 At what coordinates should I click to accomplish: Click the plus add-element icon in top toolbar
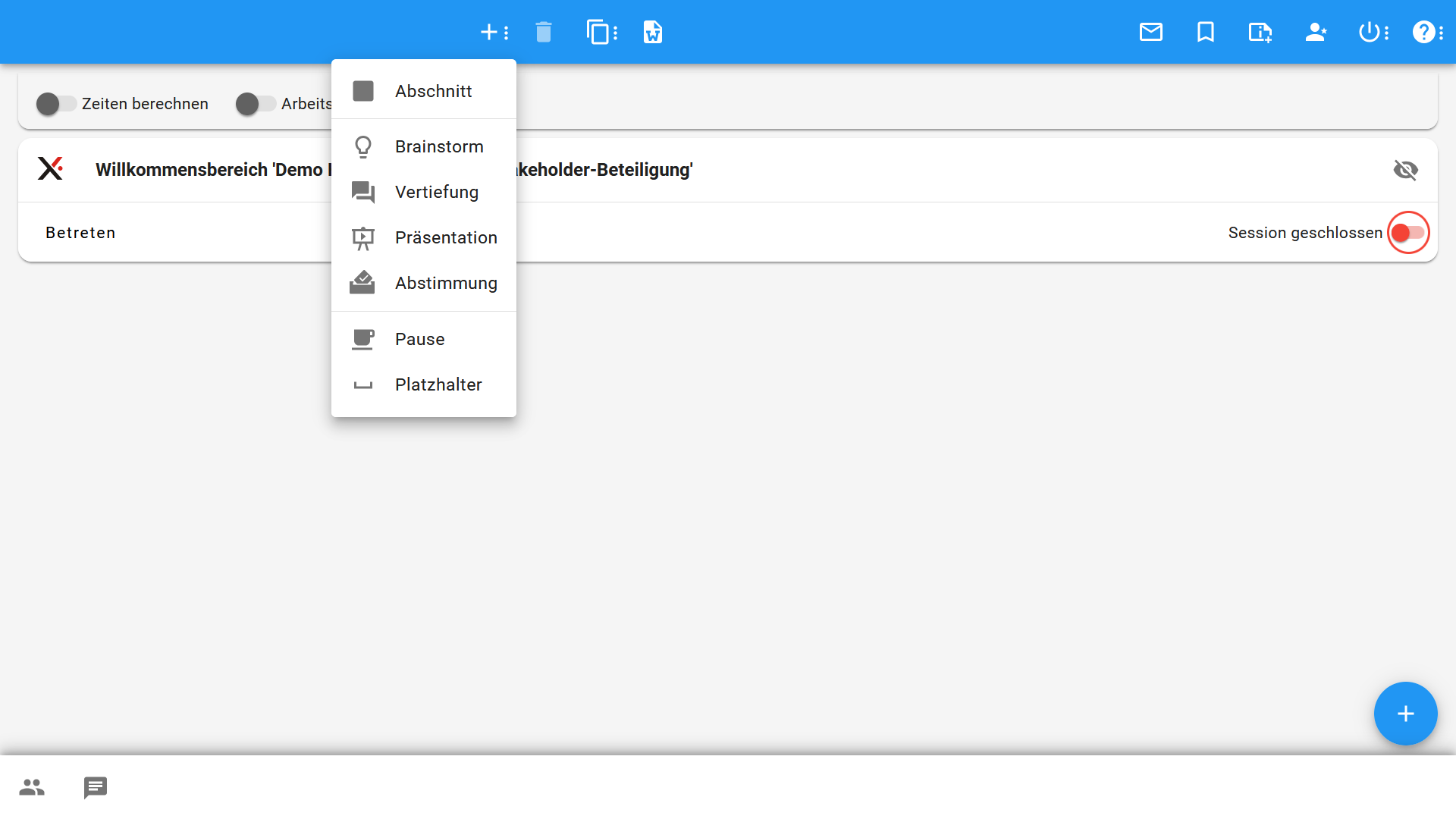(489, 32)
